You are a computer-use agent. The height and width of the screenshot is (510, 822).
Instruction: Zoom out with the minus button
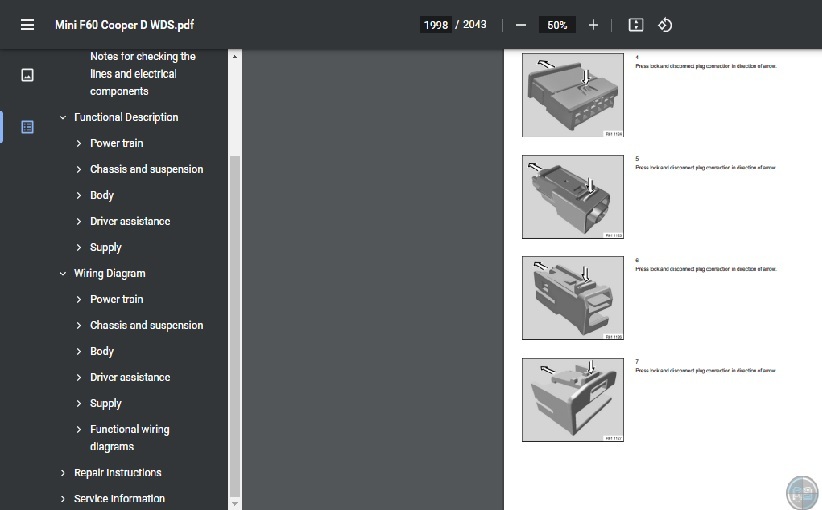click(x=521, y=25)
